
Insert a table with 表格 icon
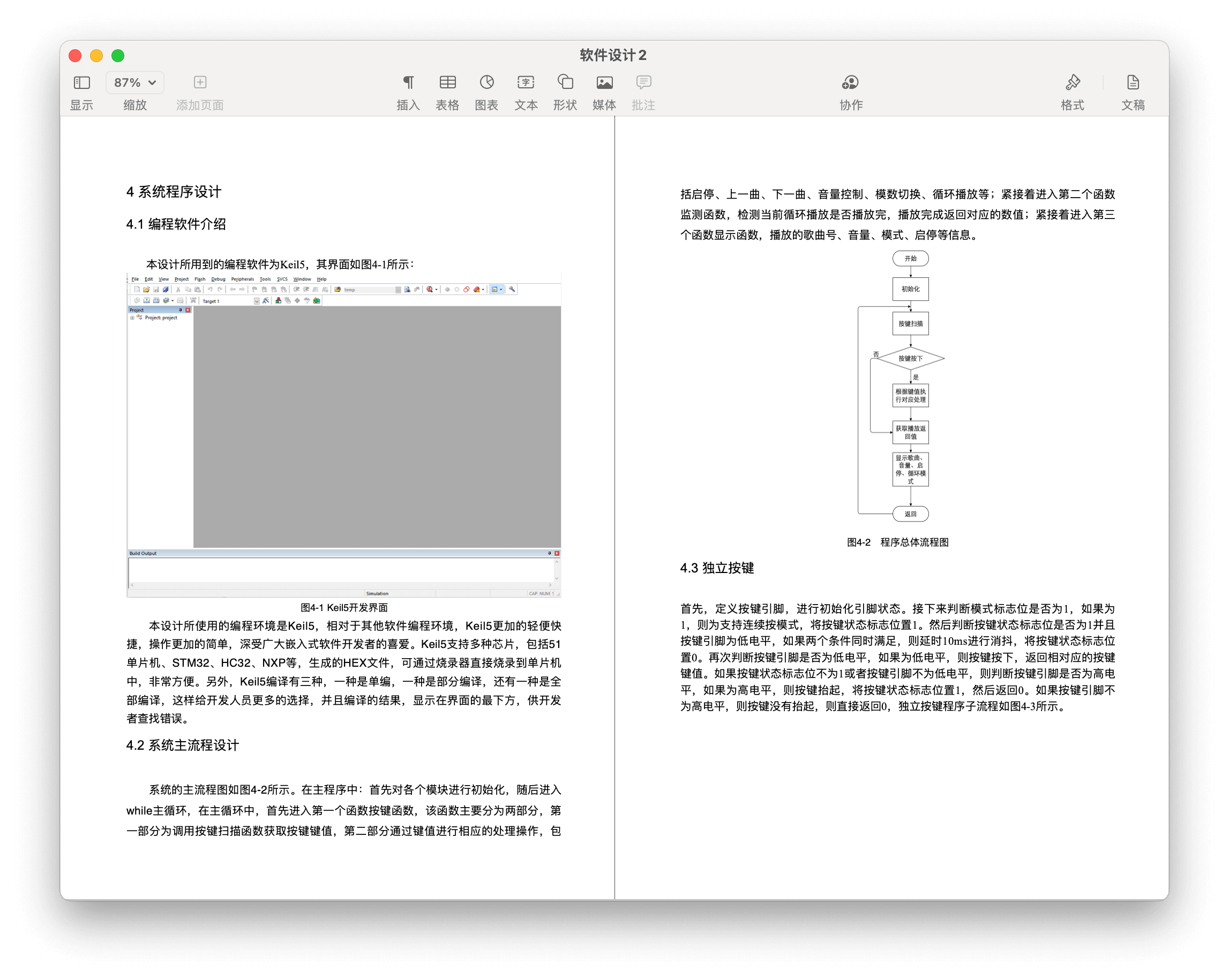point(447,83)
